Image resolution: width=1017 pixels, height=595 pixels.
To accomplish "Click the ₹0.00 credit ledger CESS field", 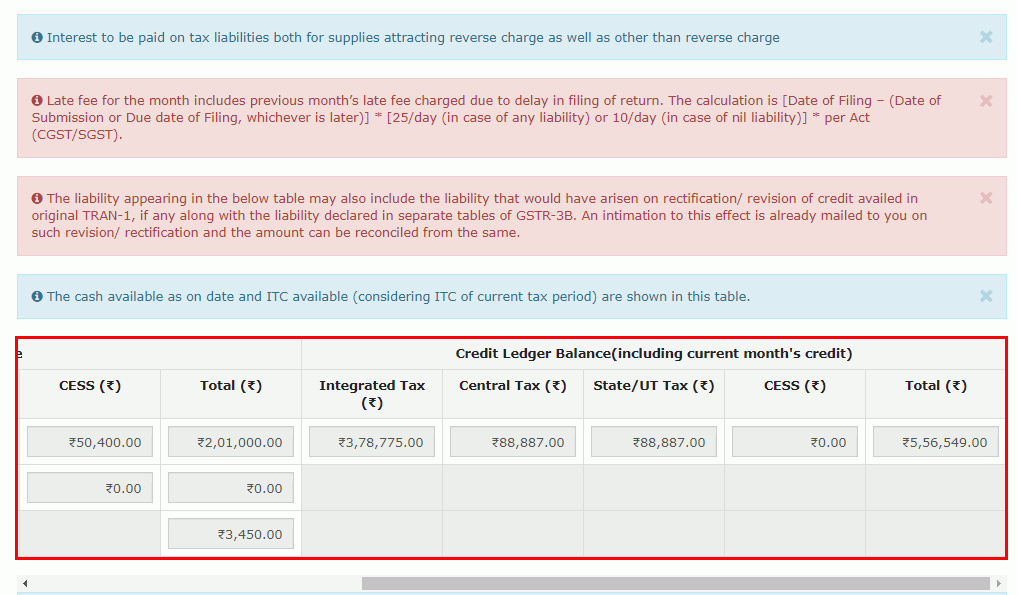I will coord(795,442).
